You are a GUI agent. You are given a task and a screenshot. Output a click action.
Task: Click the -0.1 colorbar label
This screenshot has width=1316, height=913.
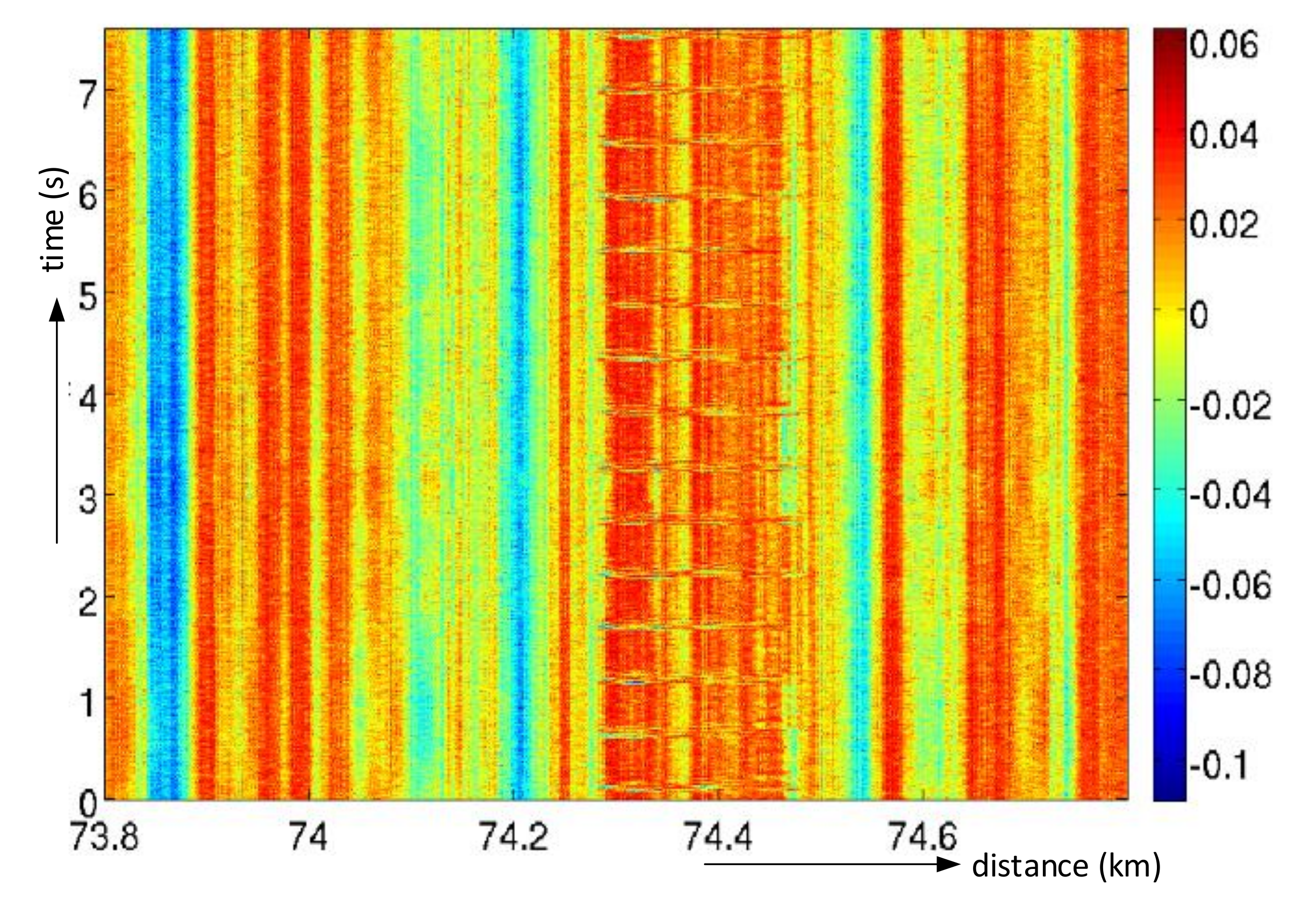[x=1218, y=766]
